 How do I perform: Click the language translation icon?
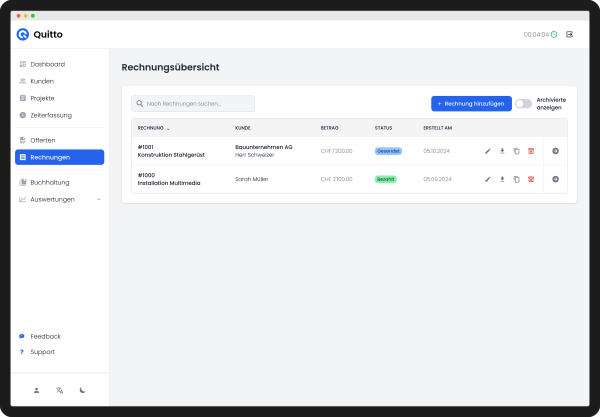[x=60, y=390]
